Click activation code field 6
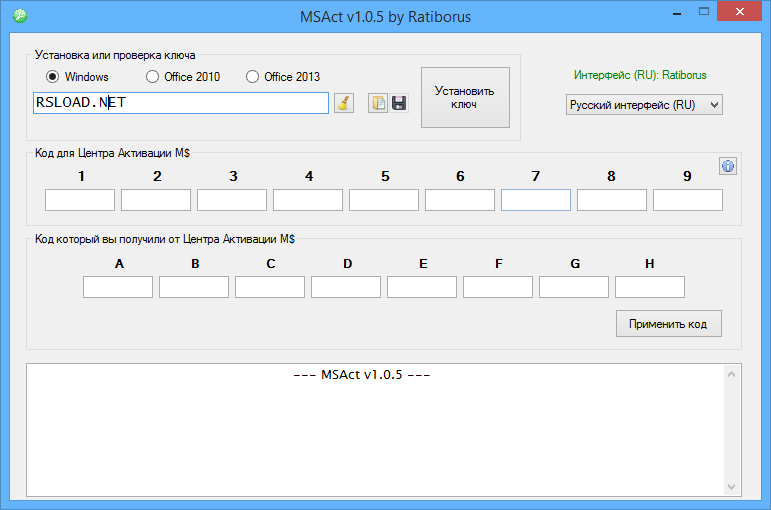771x510 pixels. coord(460,200)
